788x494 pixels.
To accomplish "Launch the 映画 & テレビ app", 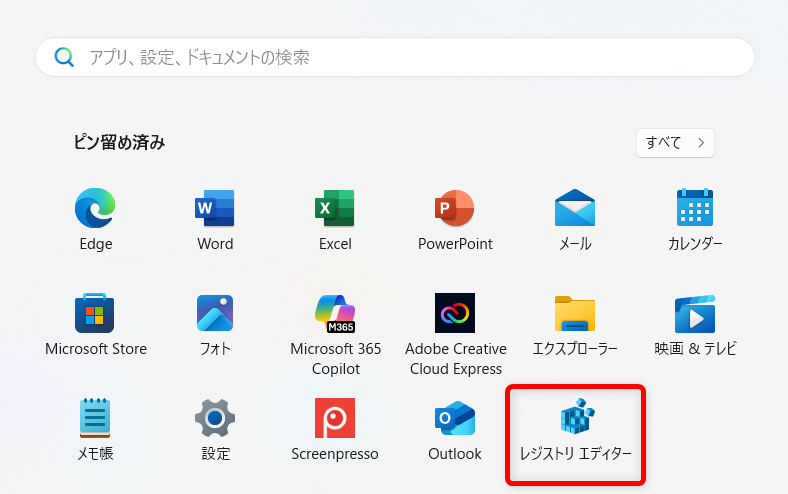I will [695, 314].
